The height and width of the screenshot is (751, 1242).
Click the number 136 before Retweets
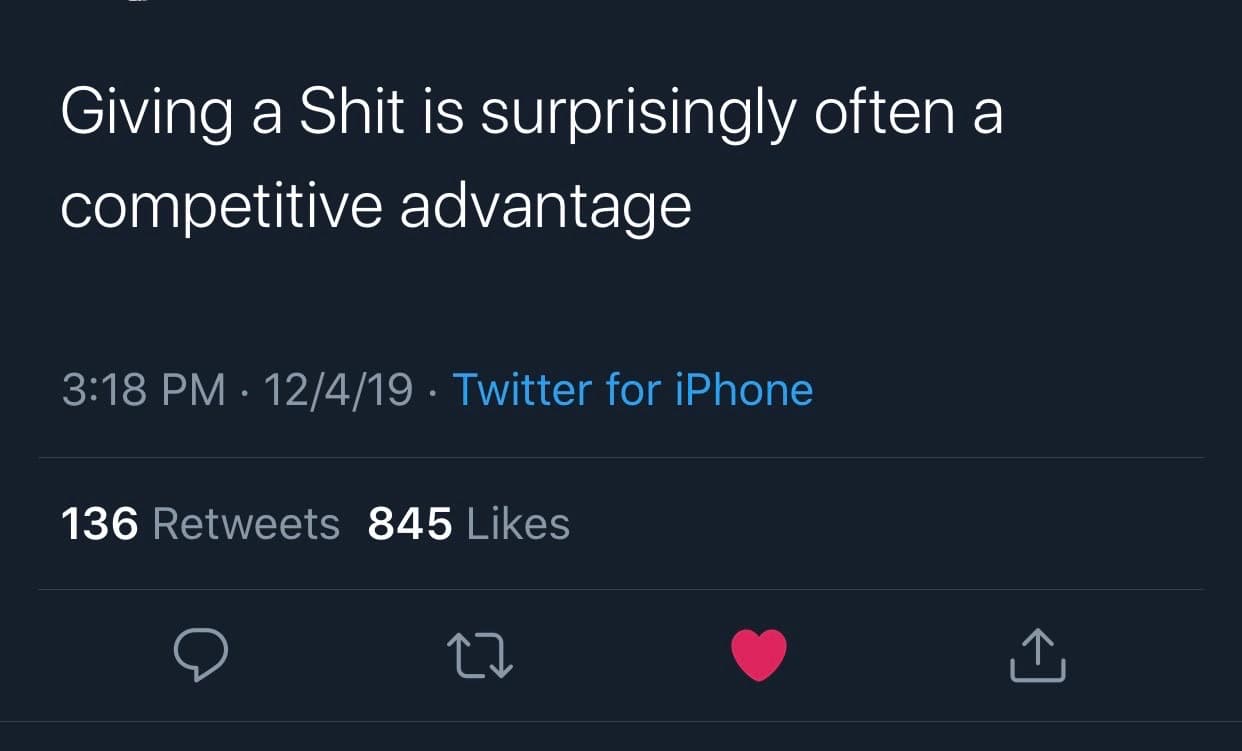(x=99, y=524)
